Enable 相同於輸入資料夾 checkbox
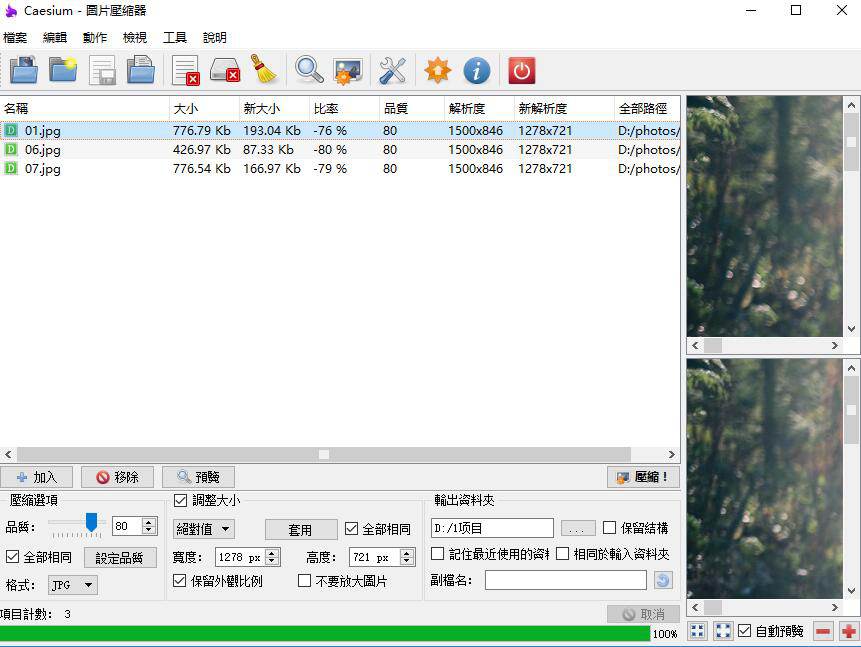Image resolution: width=861 pixels, height=647 pixels. click(x=562, y=554)
